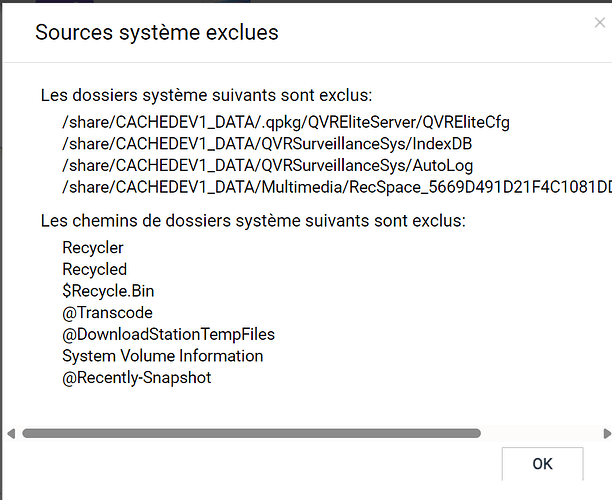Screen dimensions: 612x500
Task: Click the '@Transcode' entry
Action: pos(107,312)
